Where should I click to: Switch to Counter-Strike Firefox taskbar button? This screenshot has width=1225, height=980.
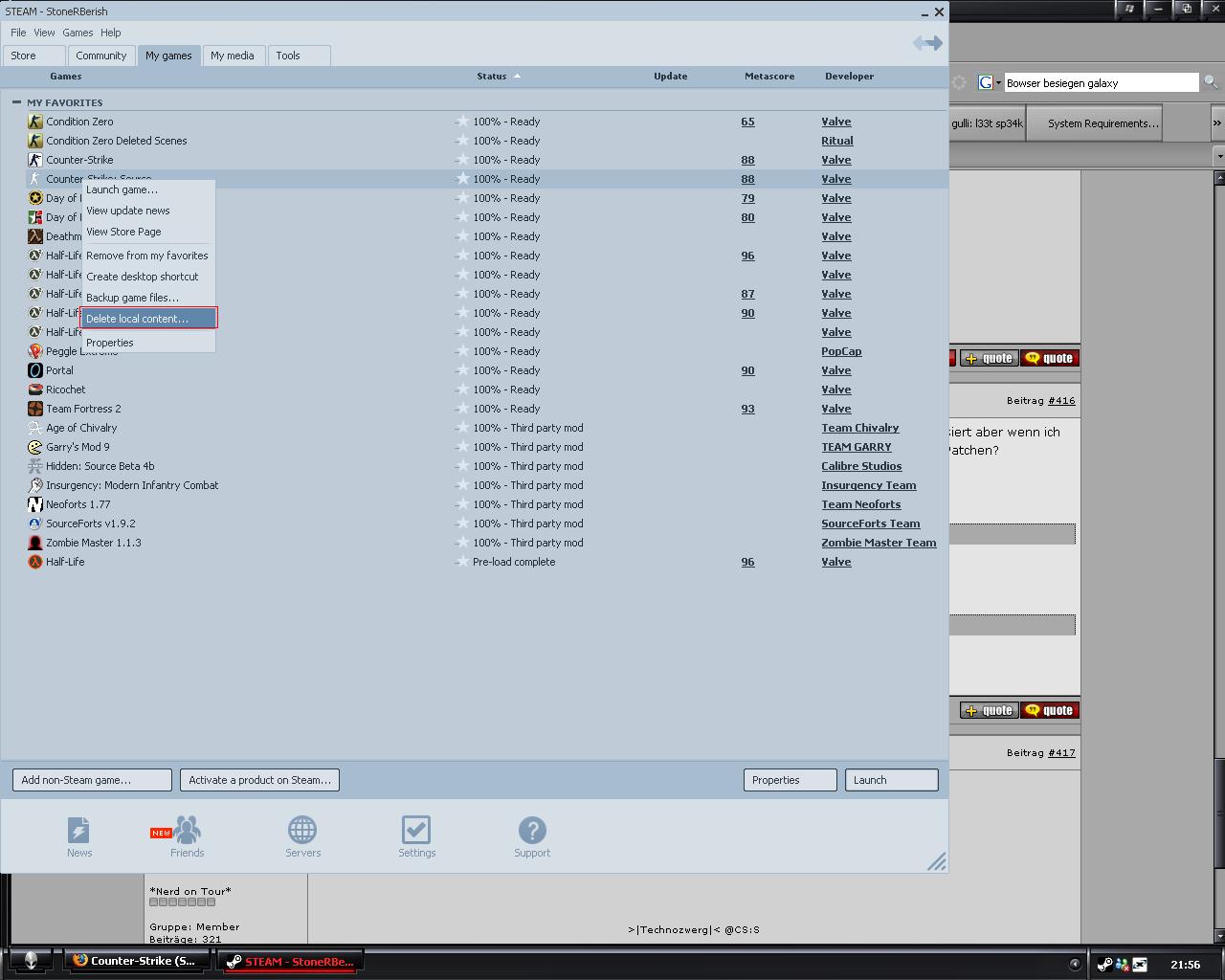click(137, 961)
